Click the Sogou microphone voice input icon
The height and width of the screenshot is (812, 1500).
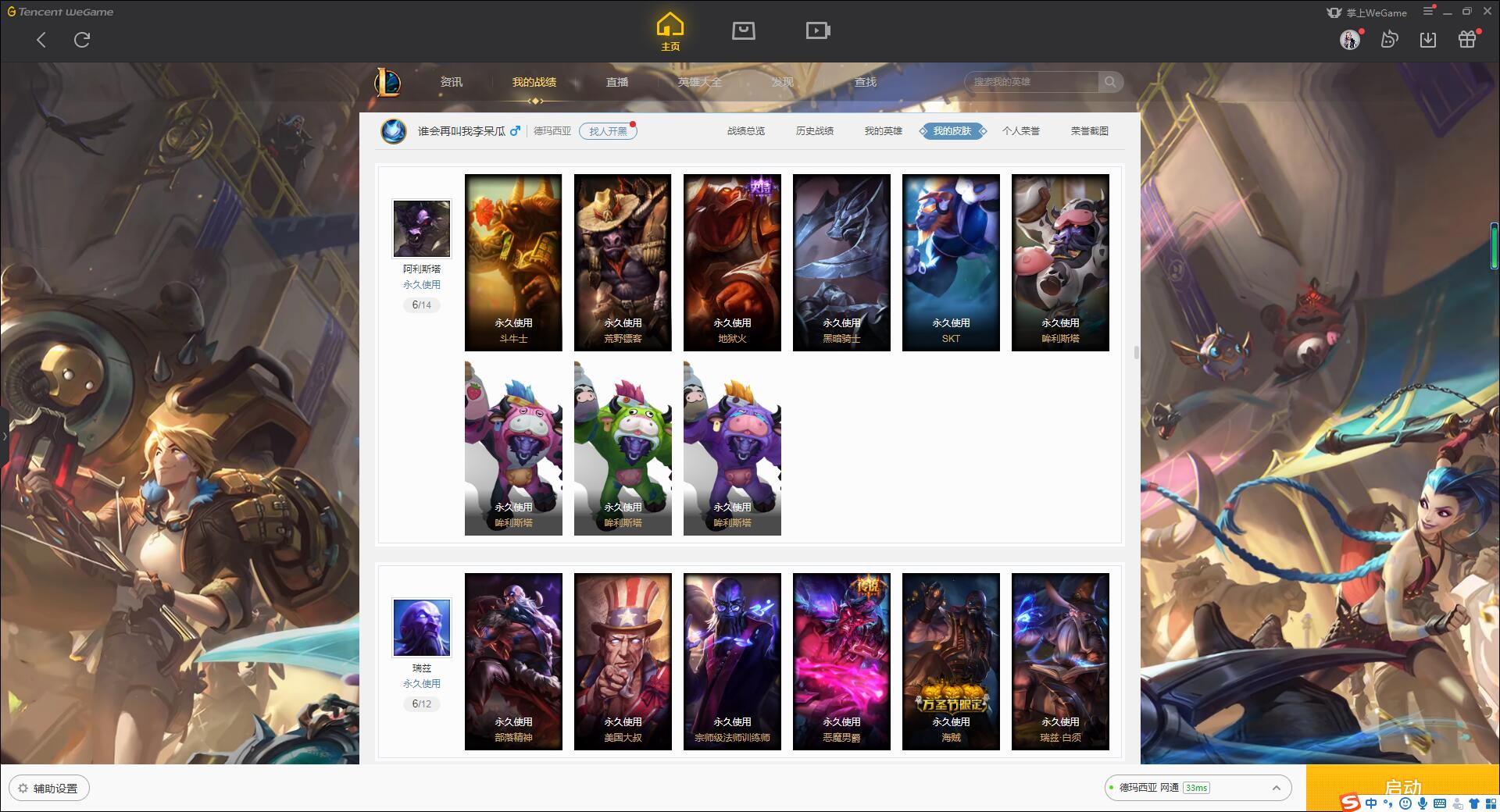(x=1423, y=803)
